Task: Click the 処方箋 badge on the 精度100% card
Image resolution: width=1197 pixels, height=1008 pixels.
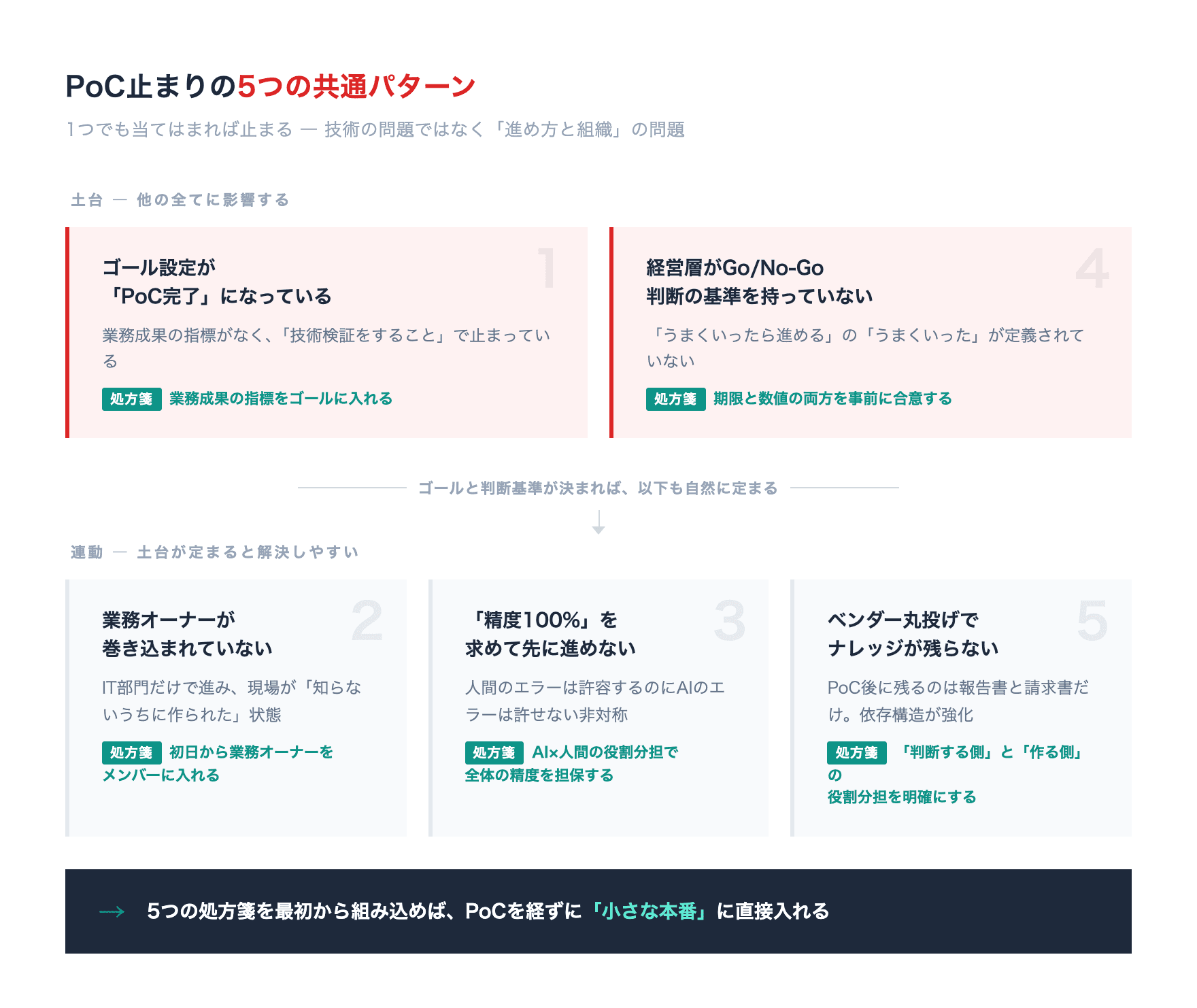Action: coord(494,752)
